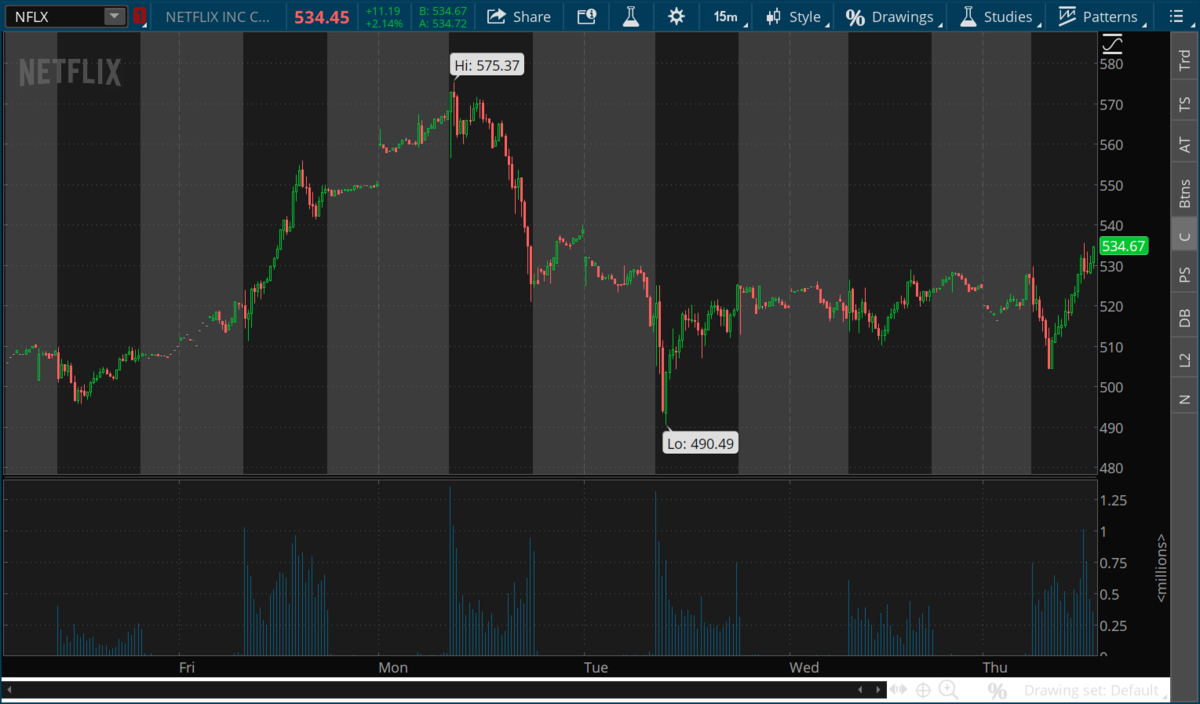Open the Style menu
1200x704 pixels.
pos(797,16)
